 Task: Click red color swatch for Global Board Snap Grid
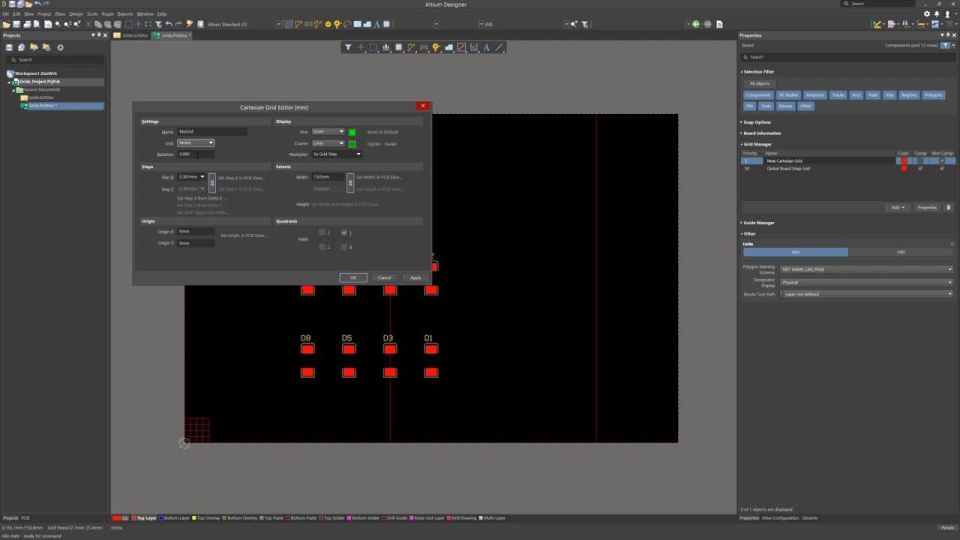pyautogui.click(x=904, y=168)
